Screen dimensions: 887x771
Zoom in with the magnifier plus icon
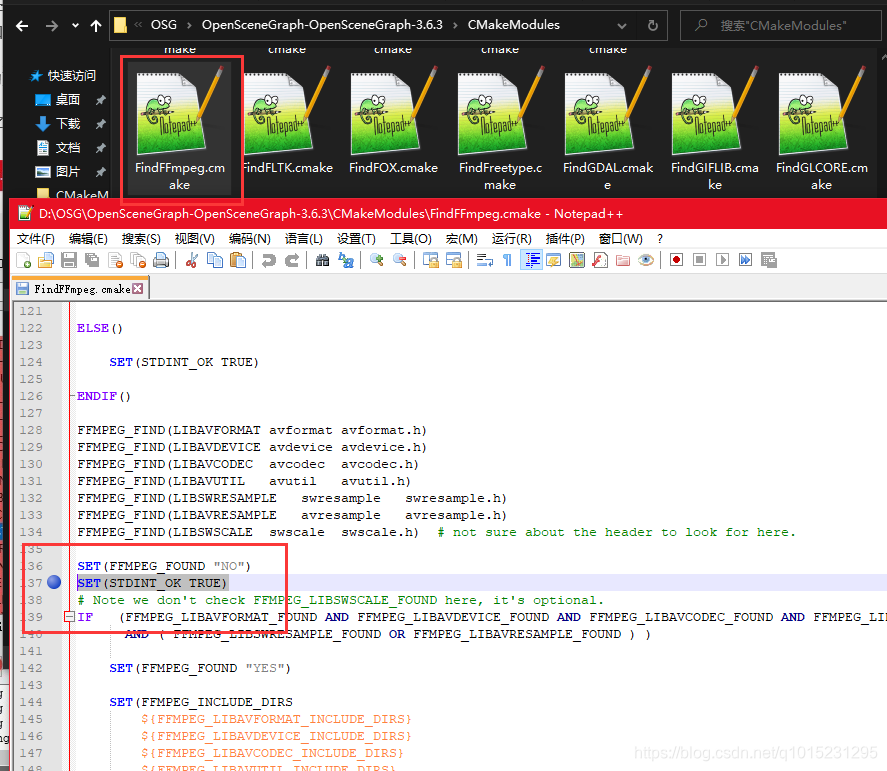(x=377, y=260)
